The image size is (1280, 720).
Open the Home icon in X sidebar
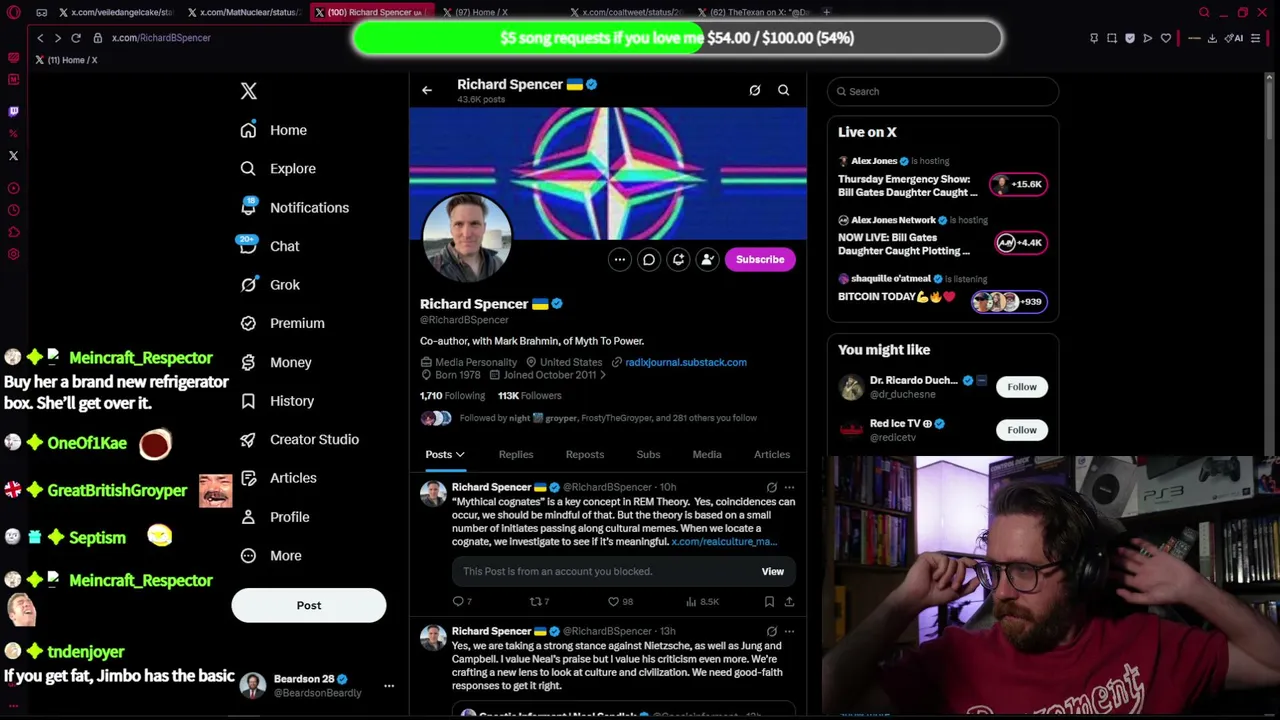248,130
